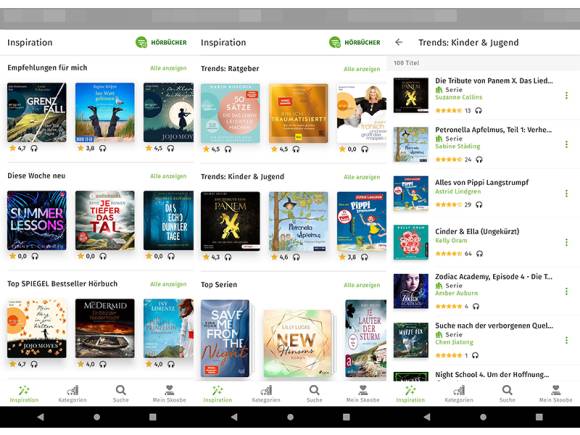Open Zodiac Academy cover in the list
This screenshot has width=580, height=435.
tap(411, 291)
